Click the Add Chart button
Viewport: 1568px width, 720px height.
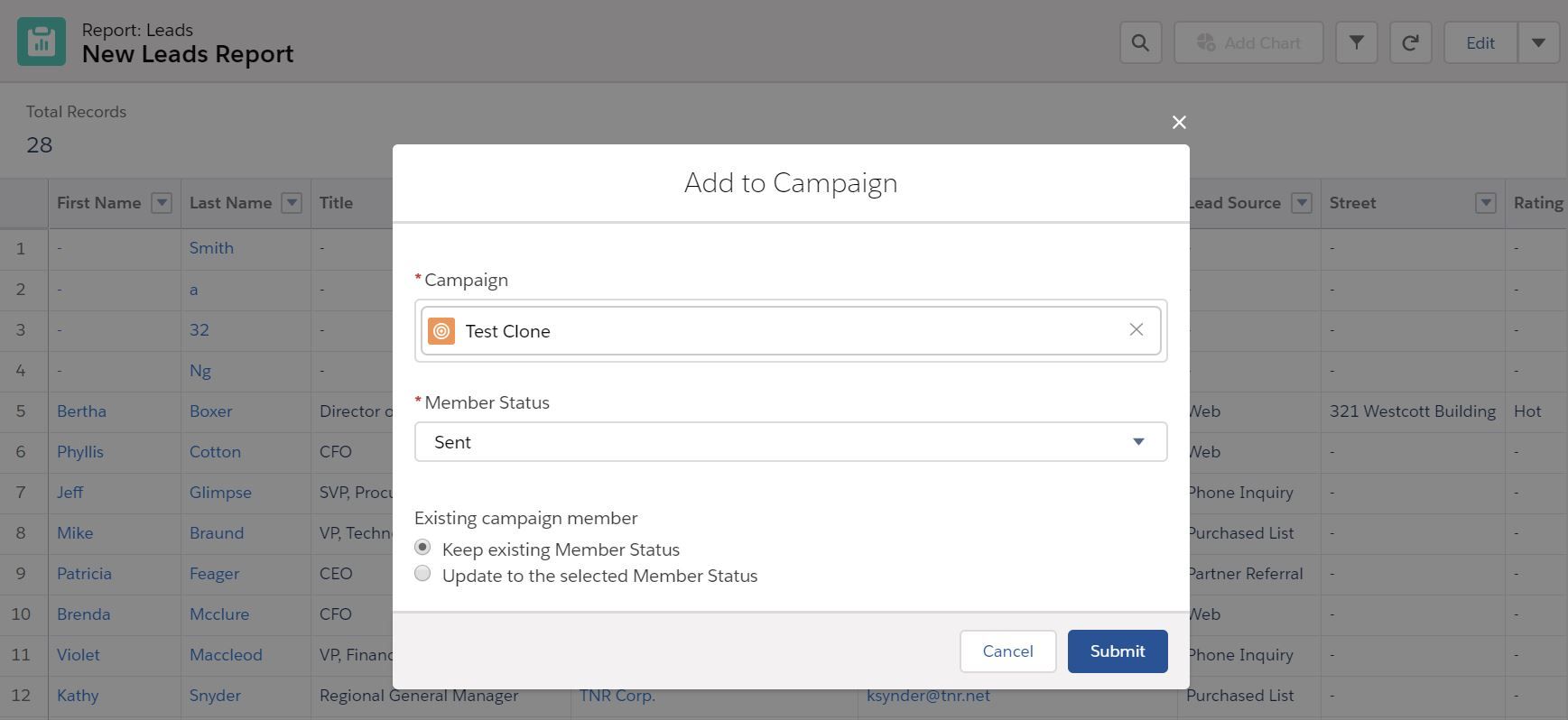1248,42
